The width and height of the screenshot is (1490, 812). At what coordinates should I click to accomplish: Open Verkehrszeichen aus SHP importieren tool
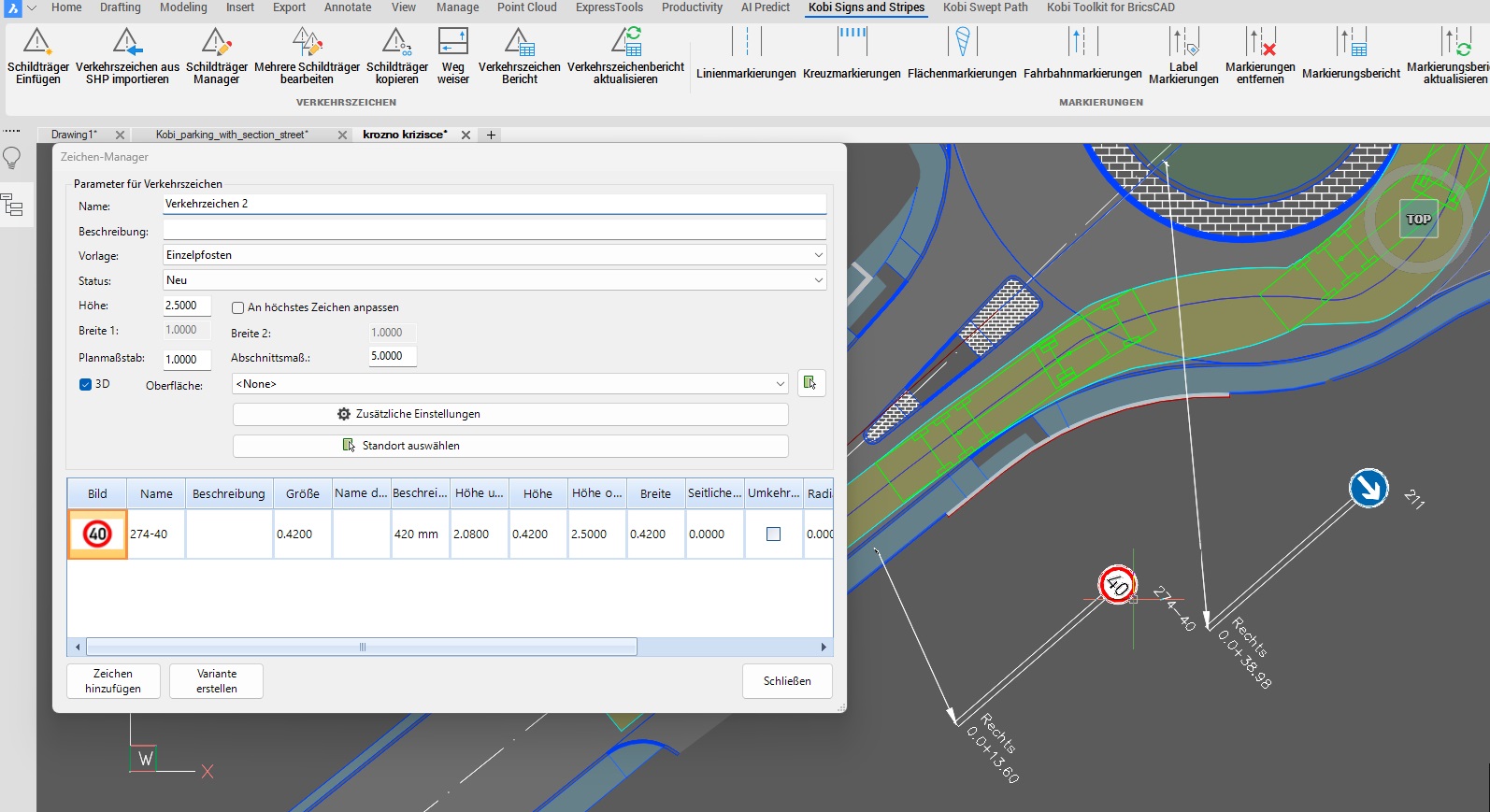pos(127,55)
